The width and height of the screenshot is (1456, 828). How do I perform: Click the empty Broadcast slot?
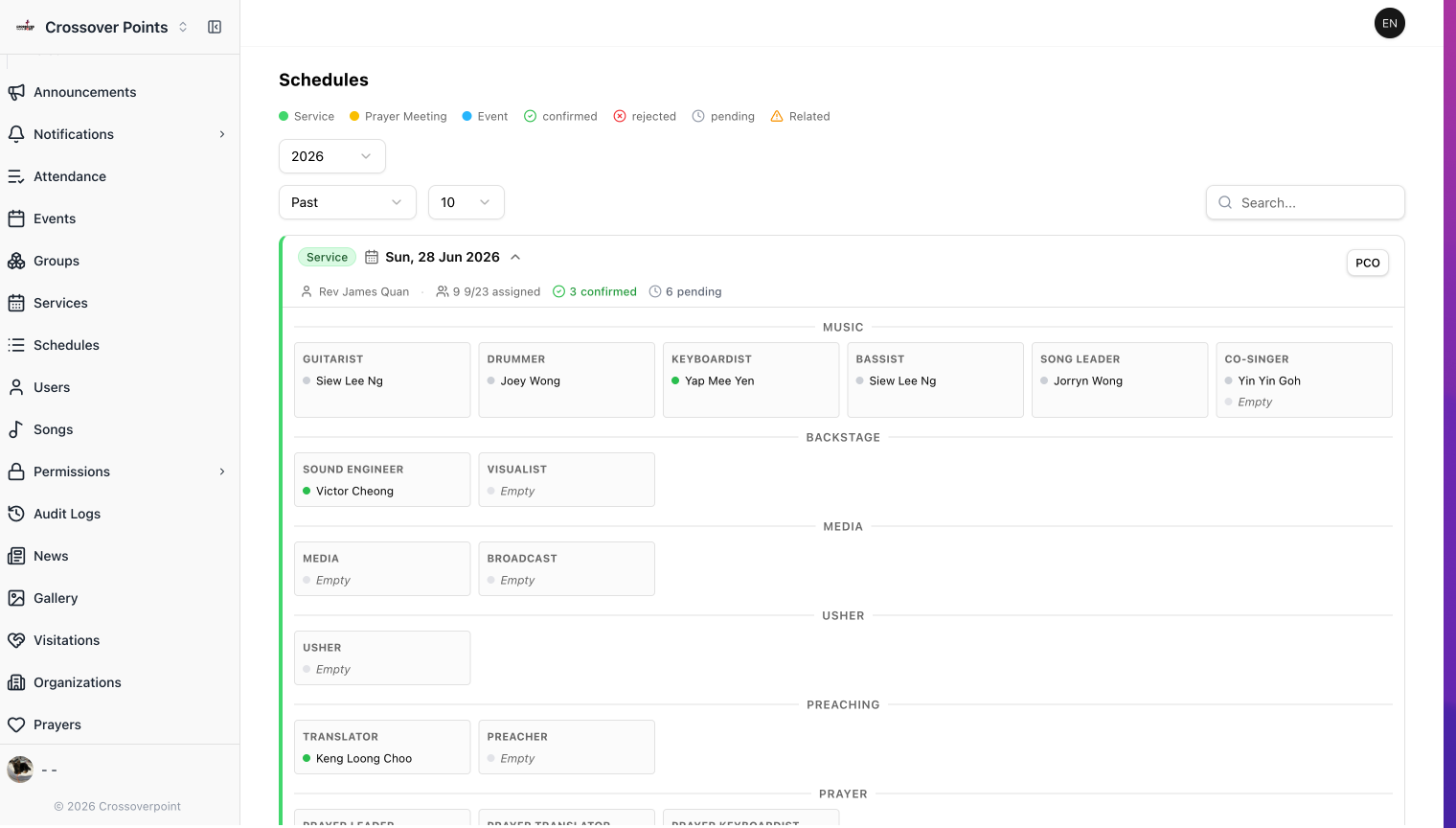click(567, 568)
